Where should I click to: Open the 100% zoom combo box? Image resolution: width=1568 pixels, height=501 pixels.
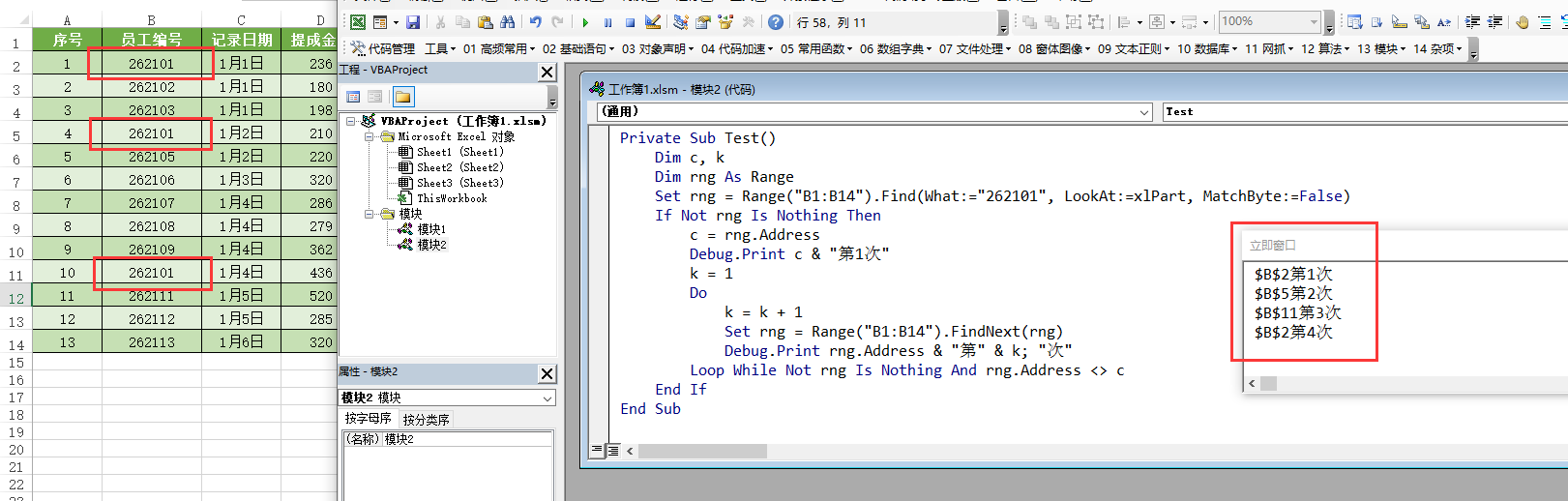[x=1270, y=21]
